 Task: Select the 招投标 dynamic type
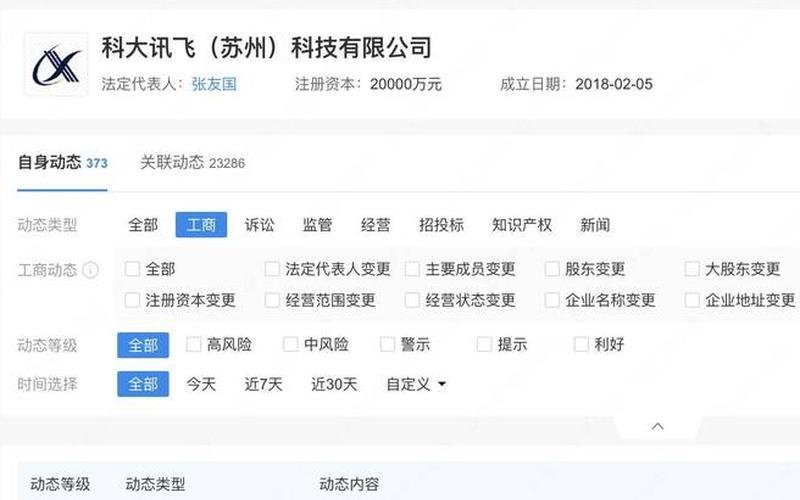coord(441,225)
